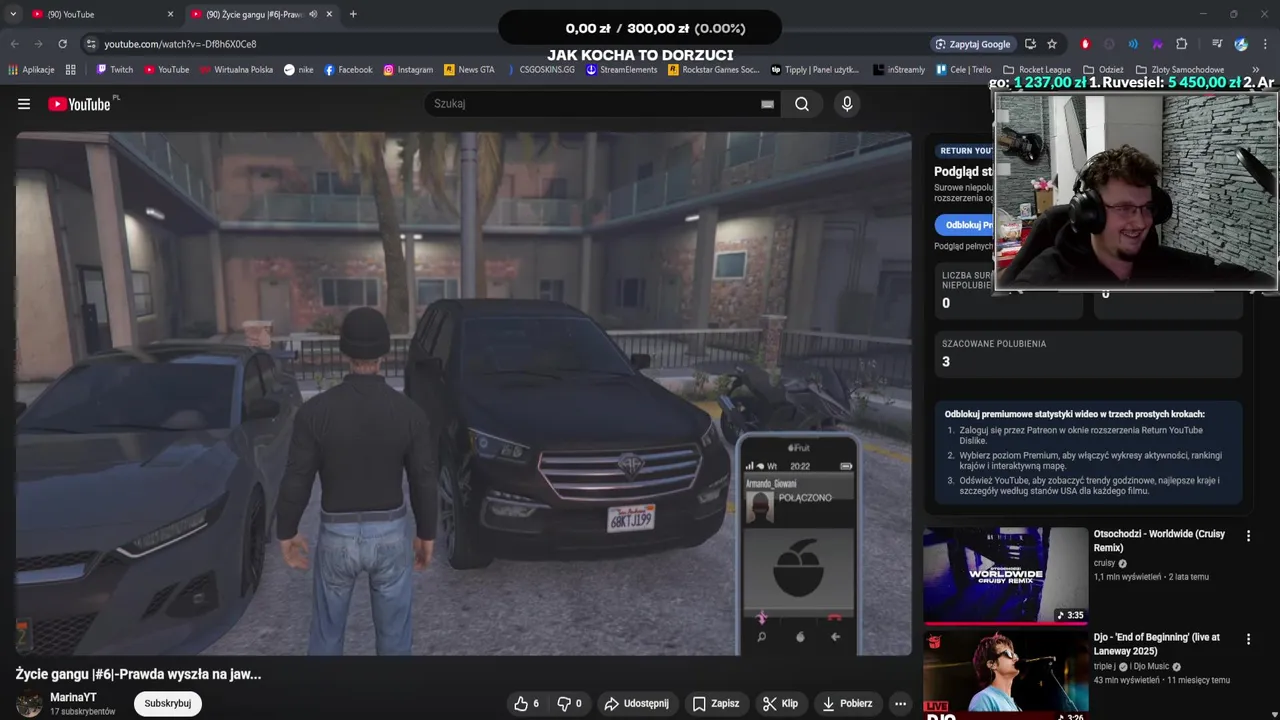The height and width of the screenshot is (720, 1280).
Task: Subscribe to MarinaYT with Subskrybuj
Action: [x=167, y=704]
